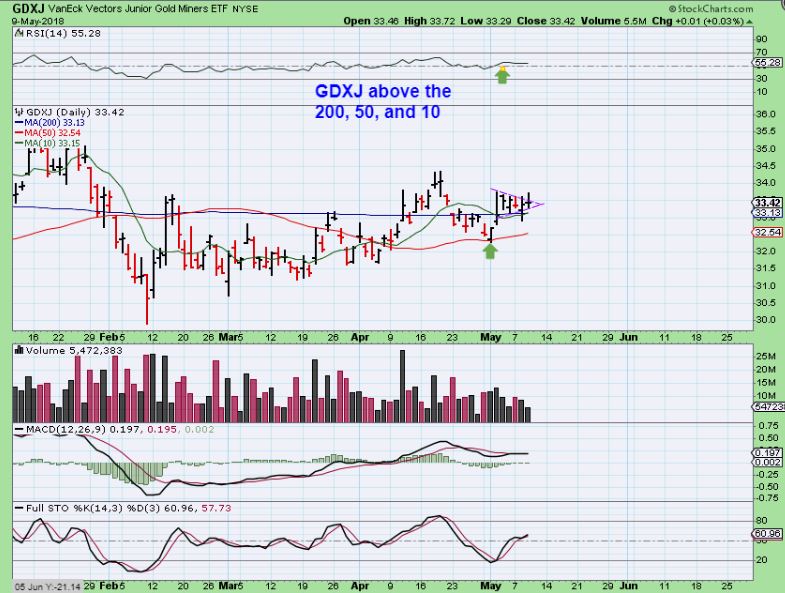Click the NYSE exchange label
Image resolution: width=785 pixels, height=593 pixels.
click(x=245, y=9)
